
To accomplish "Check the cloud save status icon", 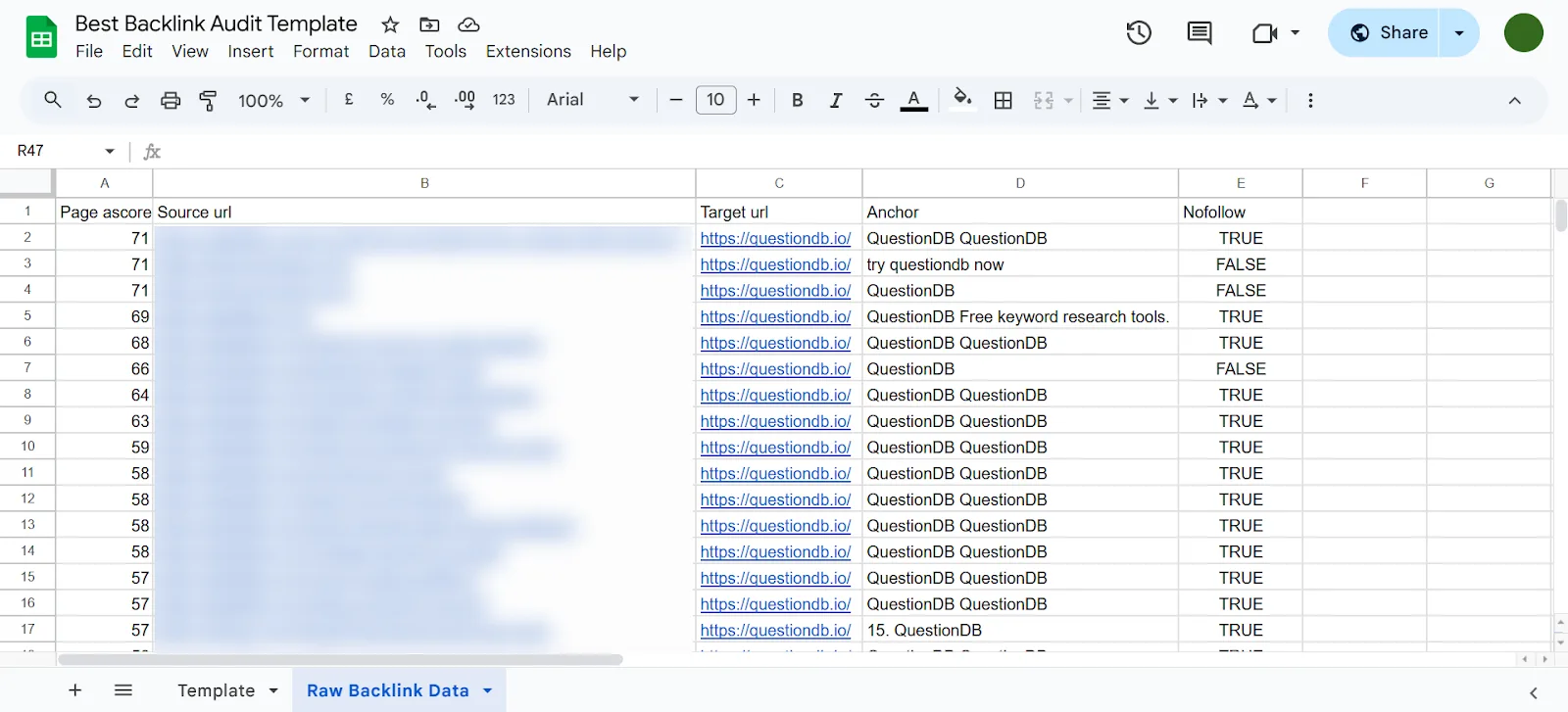I will coord(468,24).
